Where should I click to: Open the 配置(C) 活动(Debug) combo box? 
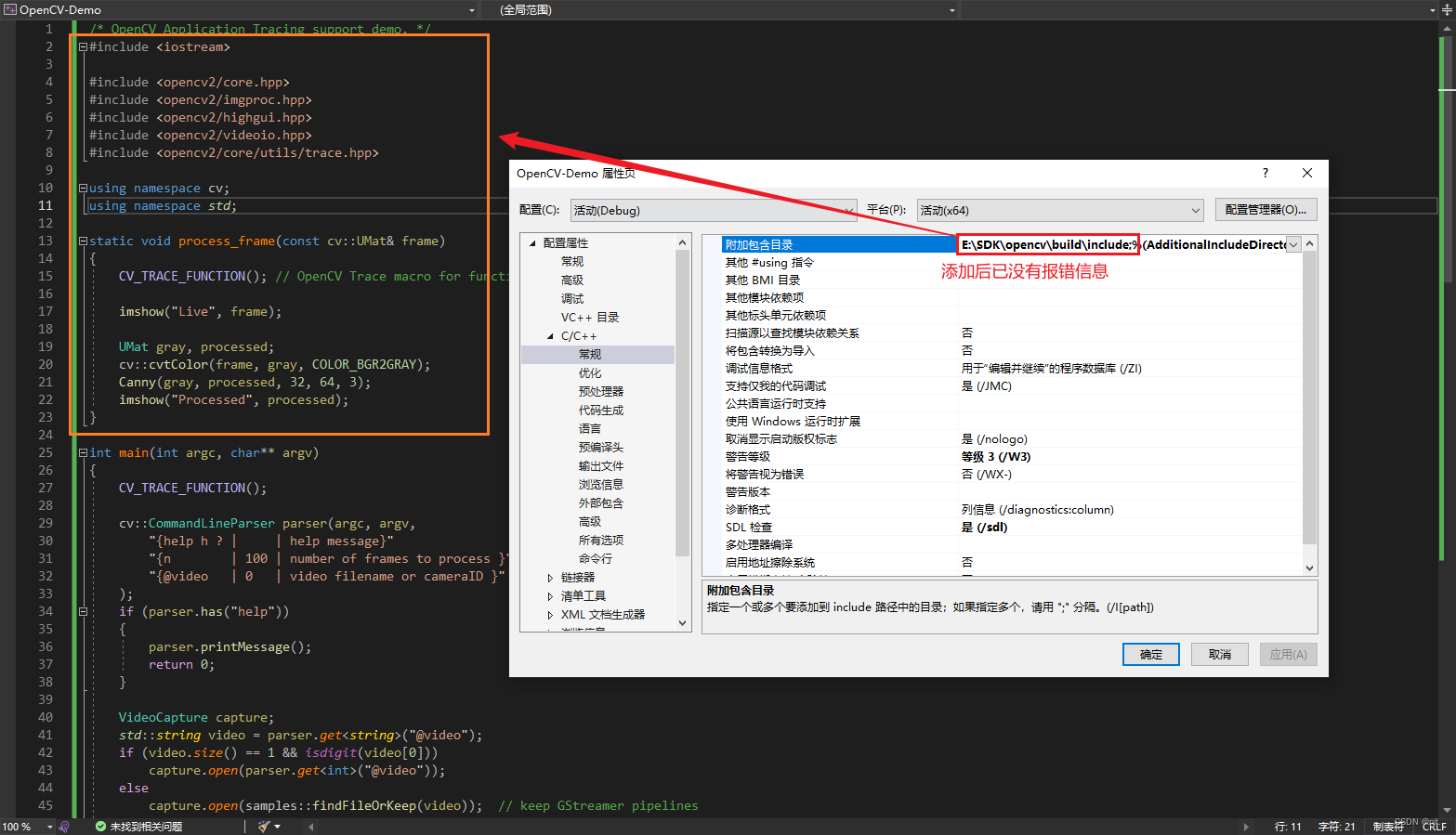point(713,210)
